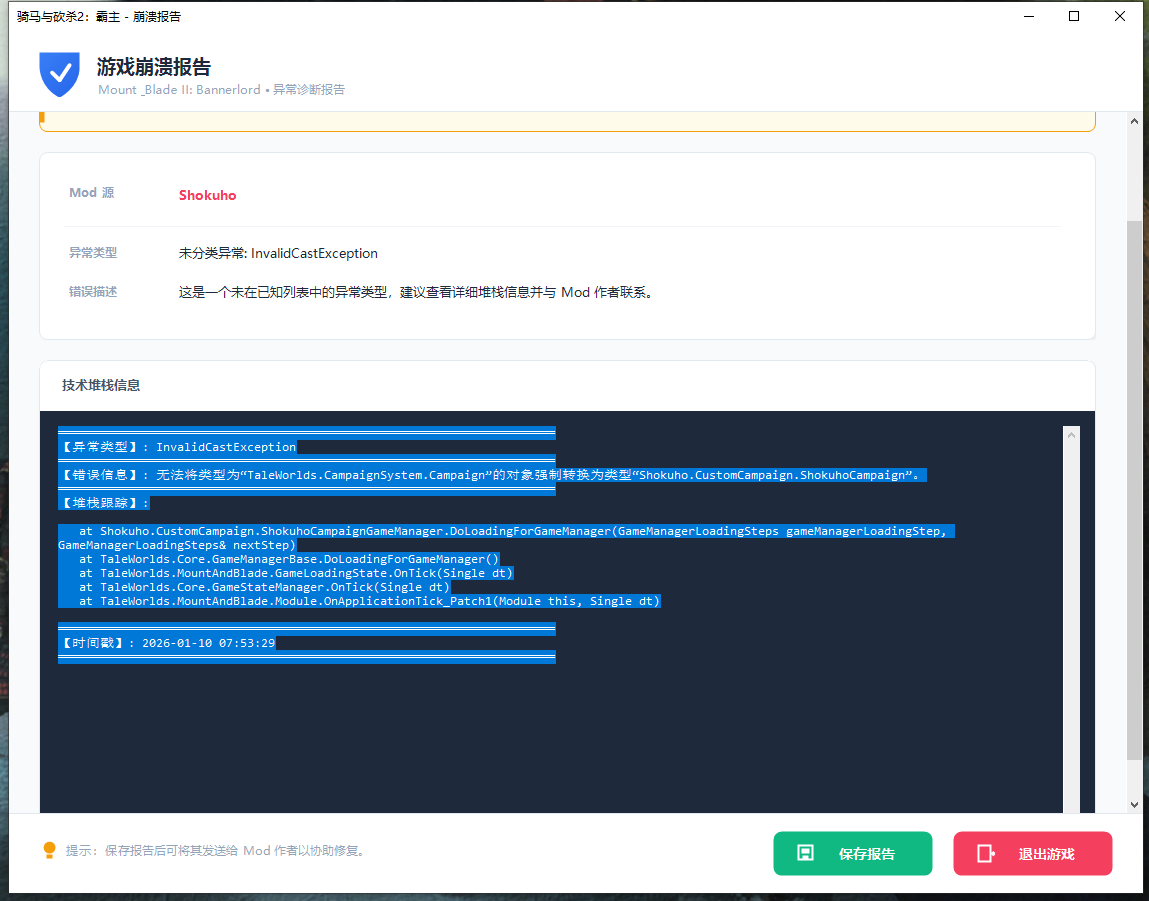Click the 退出游戏 exit game button
This screenshot has height=901, width=1149.
point(1032,853)
